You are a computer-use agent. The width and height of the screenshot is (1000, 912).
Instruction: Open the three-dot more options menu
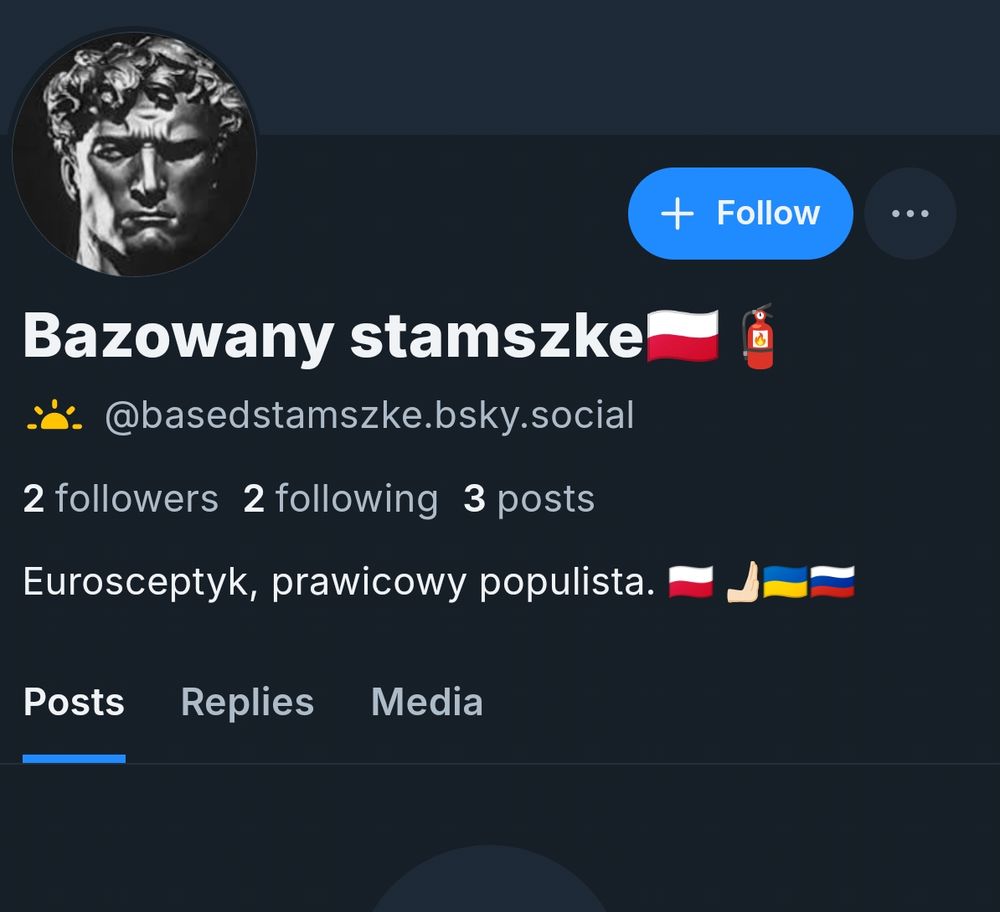click(910, 214)
